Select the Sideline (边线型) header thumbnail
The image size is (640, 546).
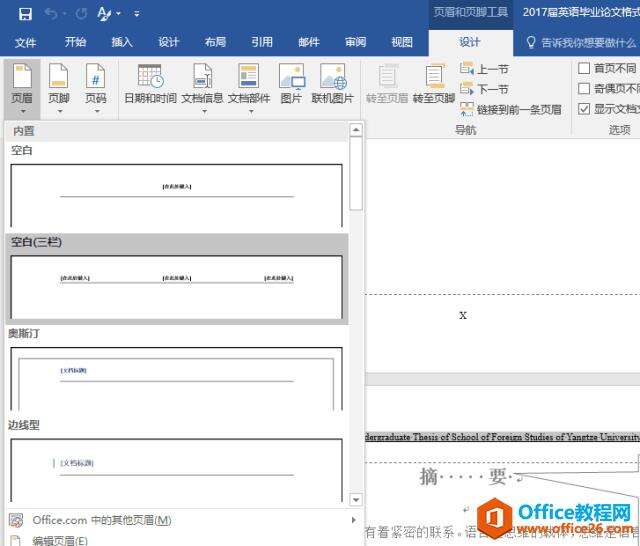pyautogui.click(x=176, y=470)
